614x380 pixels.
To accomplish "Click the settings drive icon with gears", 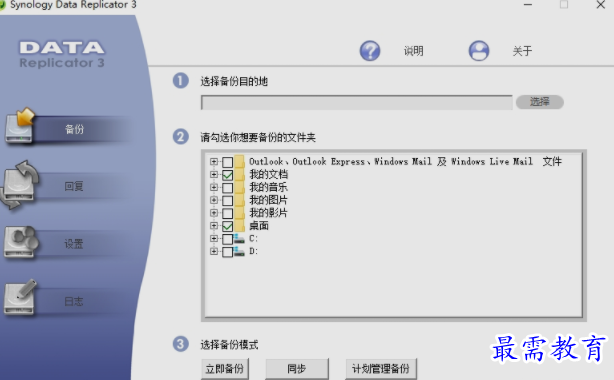I will tap(20, 242).
